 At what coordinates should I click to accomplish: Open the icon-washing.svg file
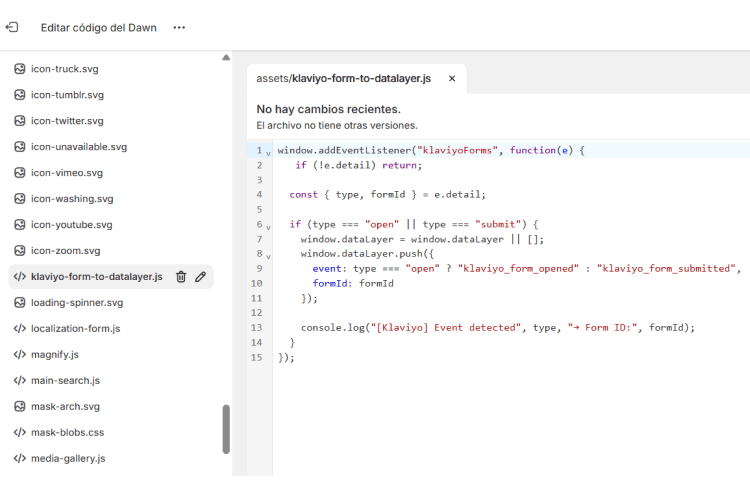(72, 199)
